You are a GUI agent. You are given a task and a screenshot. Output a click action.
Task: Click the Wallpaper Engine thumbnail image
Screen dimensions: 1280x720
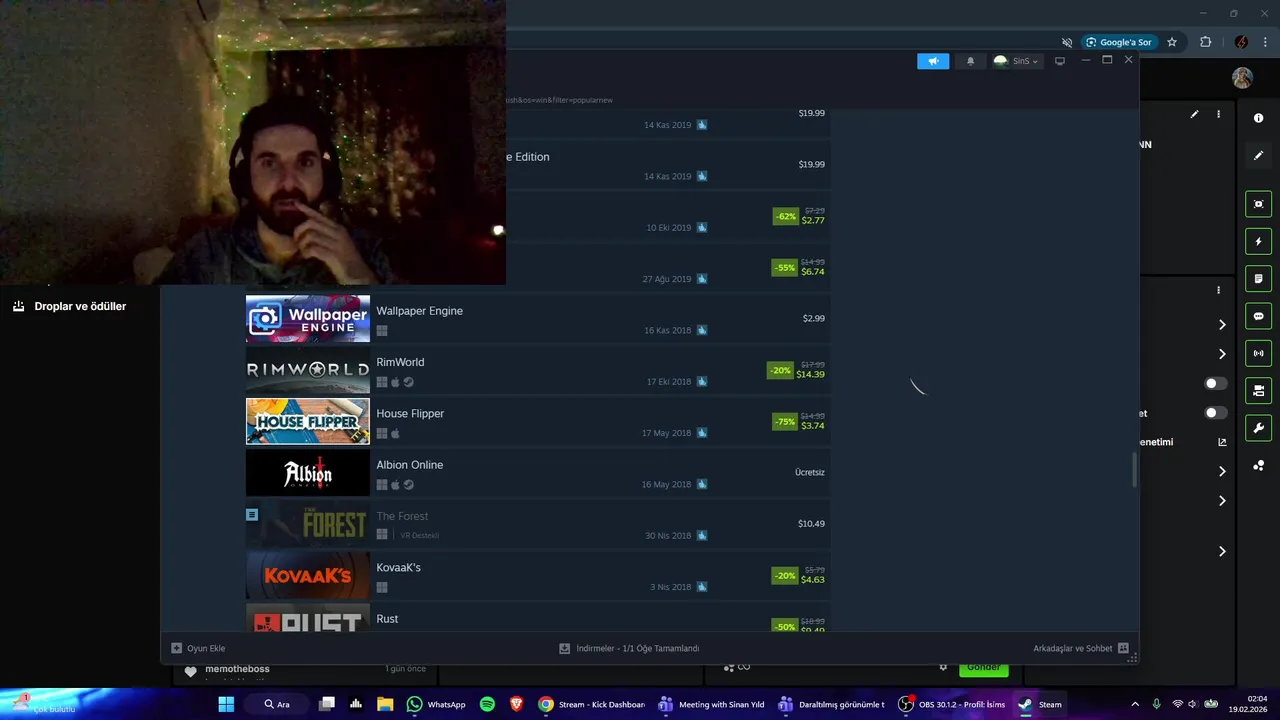coord(308,319)
